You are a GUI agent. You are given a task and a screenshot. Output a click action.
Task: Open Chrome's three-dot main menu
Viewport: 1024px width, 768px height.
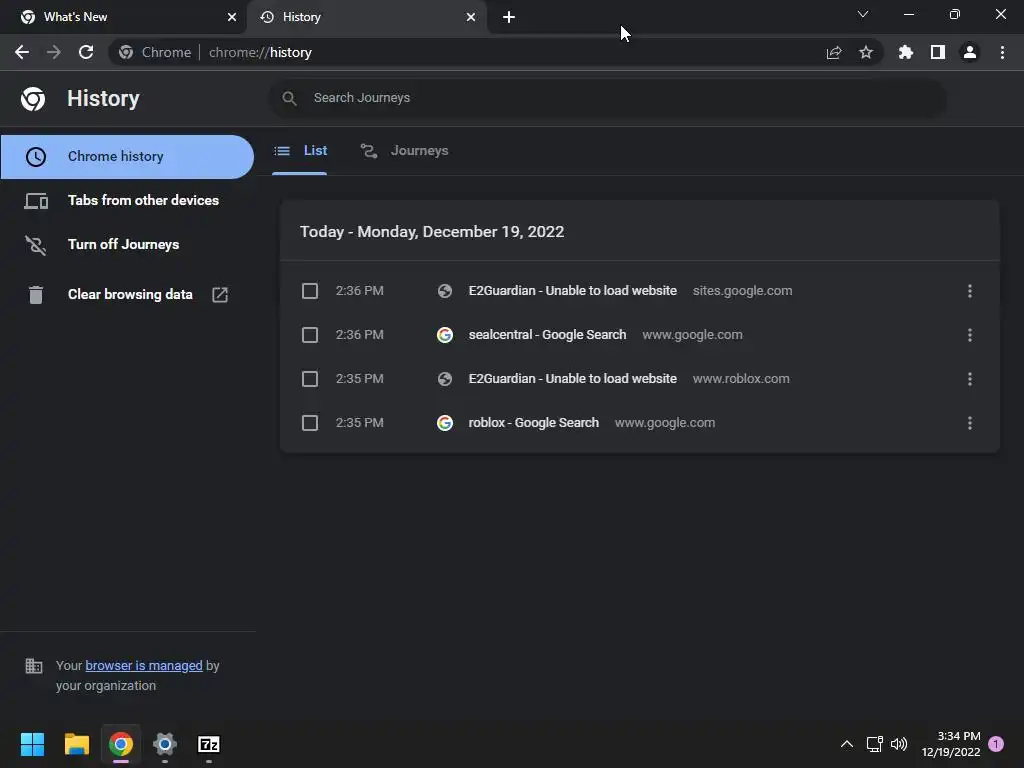click(1002, 52)
